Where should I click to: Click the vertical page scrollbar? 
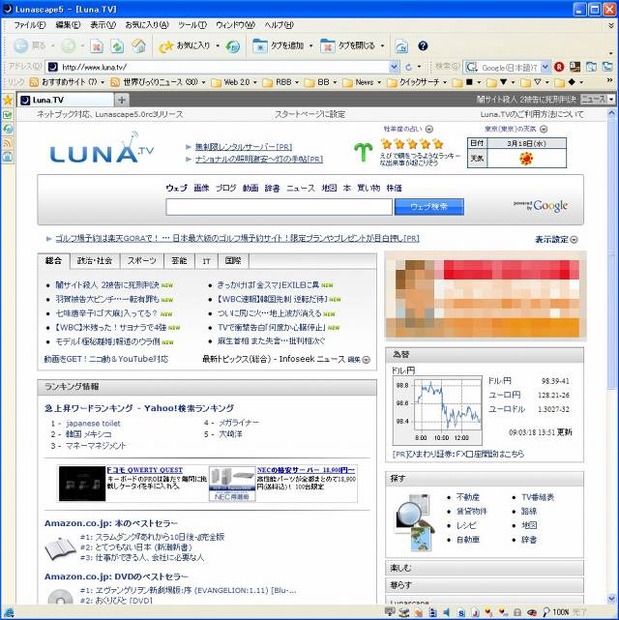pyautogui.click(x=611, y=355)
